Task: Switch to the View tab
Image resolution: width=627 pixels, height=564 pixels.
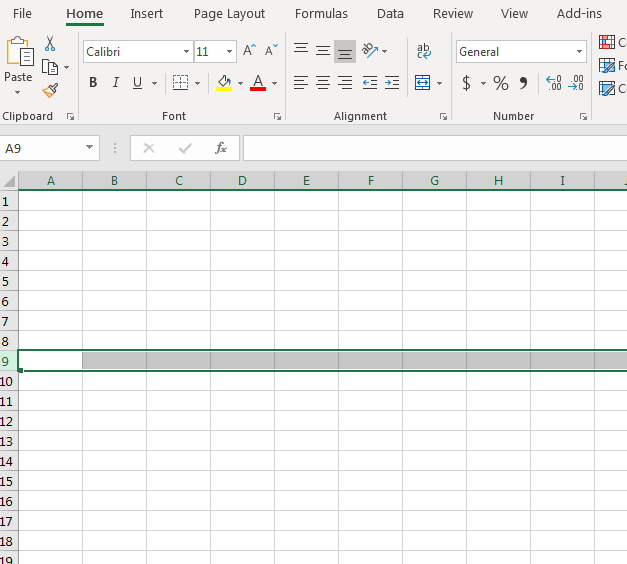Action: coord(514,14)
